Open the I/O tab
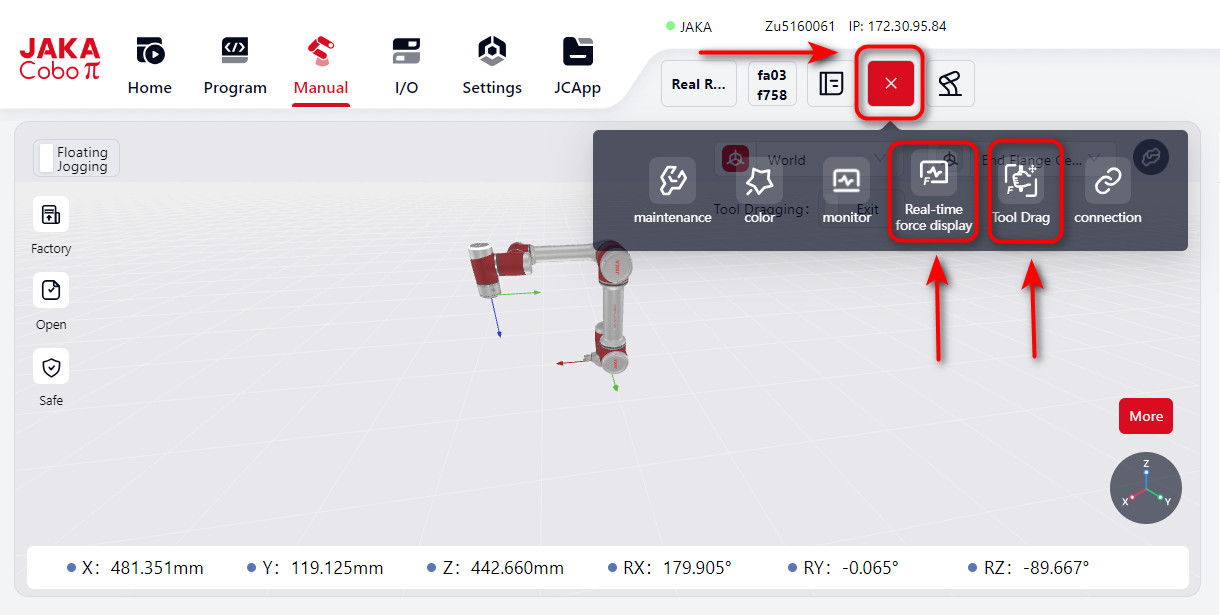Viewport: 1220px width, 615px height. [x=406, y=65]
